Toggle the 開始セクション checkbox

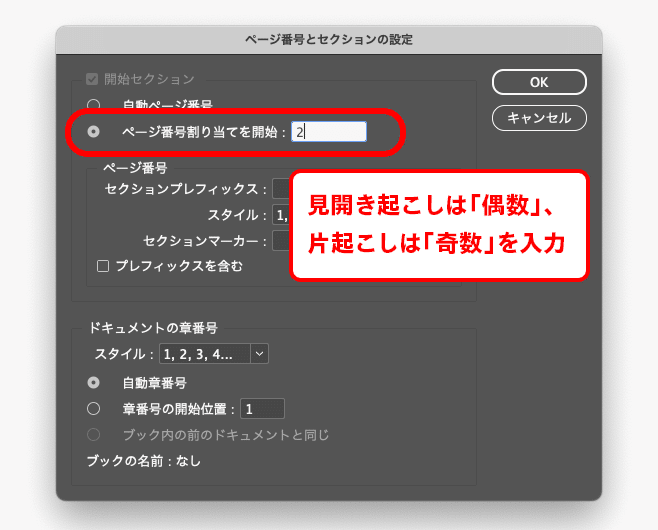click(92, 79)
